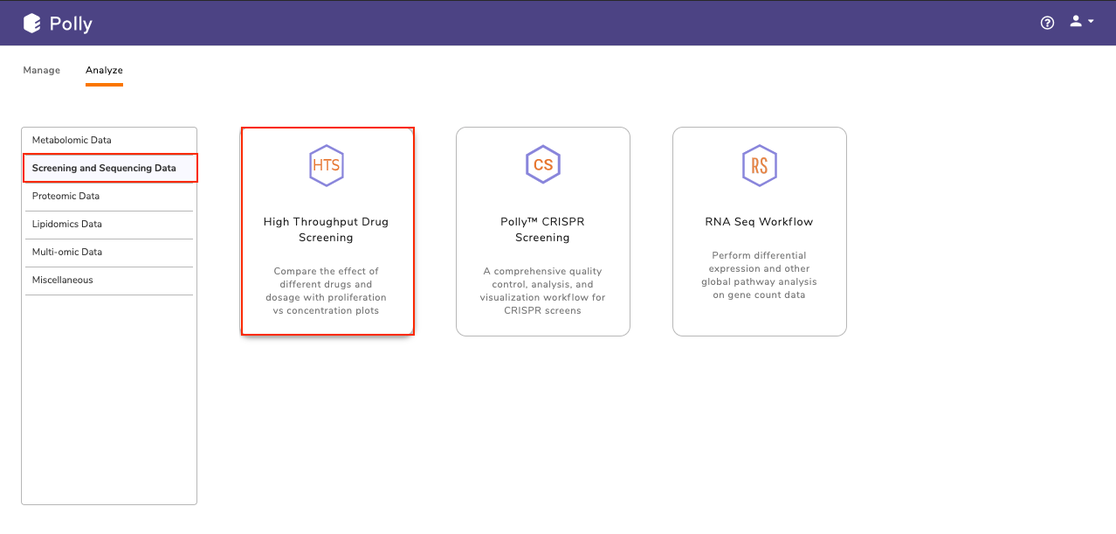1116x534 pixels.
Task: Select Metabolomic Data category
Action: click(x=109, y=140)
